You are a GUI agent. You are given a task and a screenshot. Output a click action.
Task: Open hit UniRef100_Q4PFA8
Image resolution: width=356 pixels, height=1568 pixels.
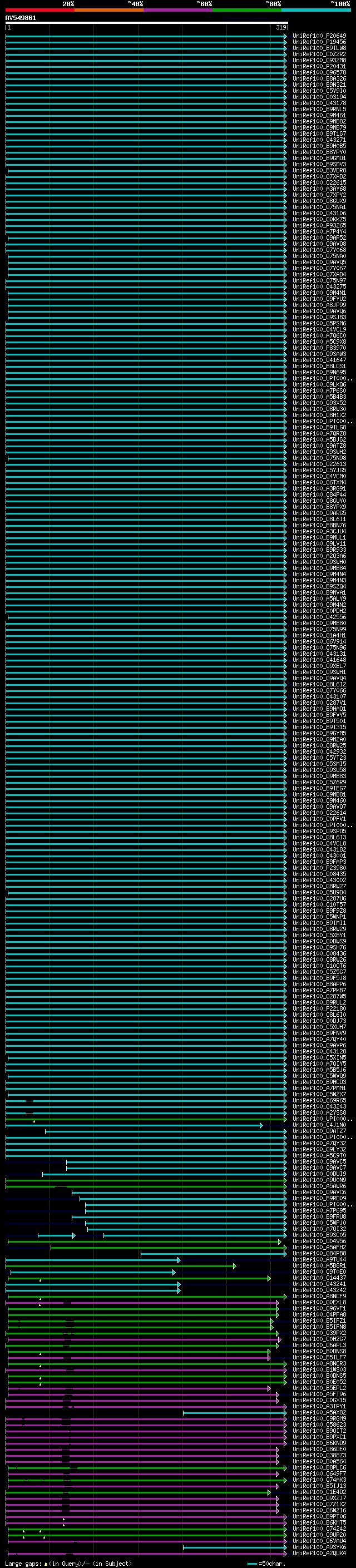click(x=319, y=1314)
